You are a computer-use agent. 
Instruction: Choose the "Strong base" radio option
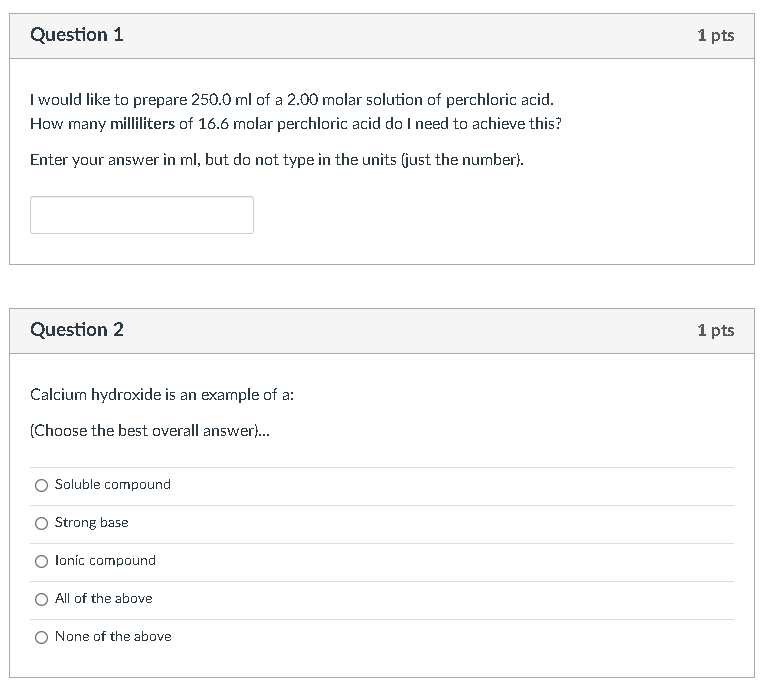(41, 523)
